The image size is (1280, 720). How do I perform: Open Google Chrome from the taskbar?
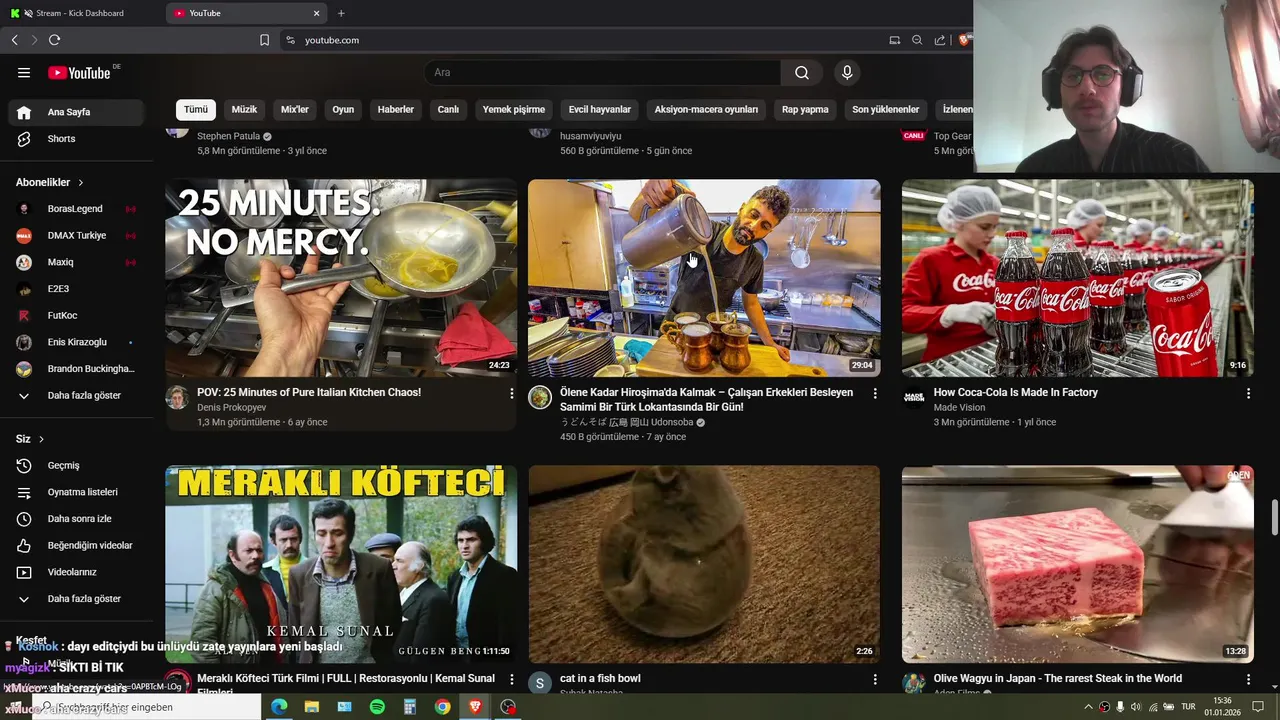tap(442, 707)
